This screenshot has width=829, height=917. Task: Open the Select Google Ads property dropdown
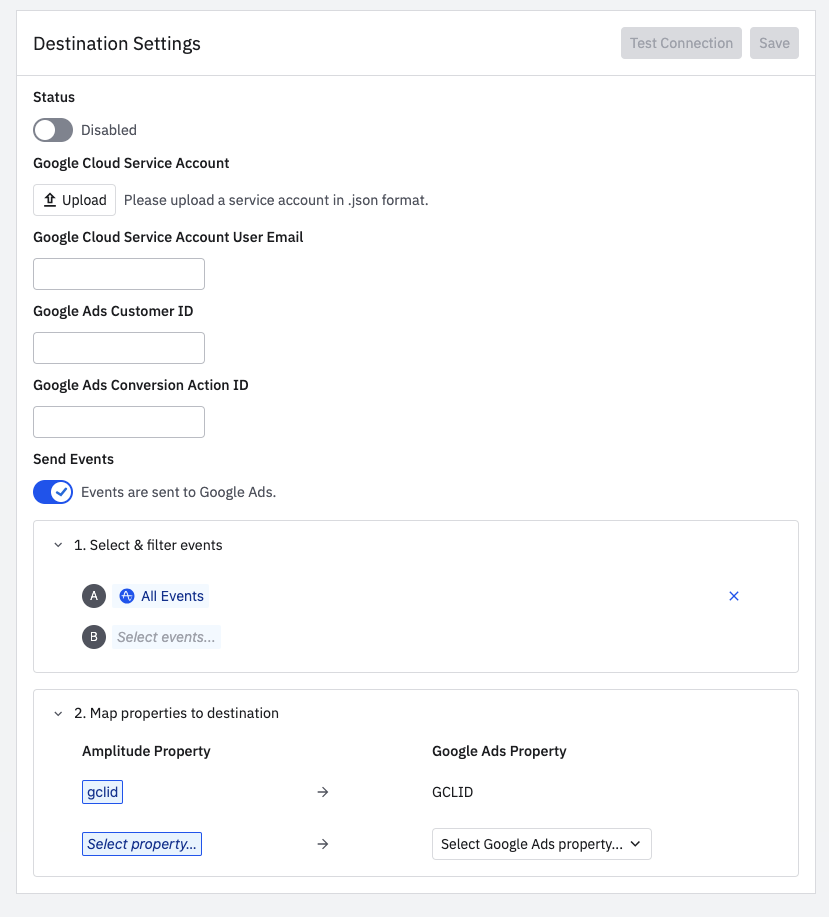tap(541, 844)
